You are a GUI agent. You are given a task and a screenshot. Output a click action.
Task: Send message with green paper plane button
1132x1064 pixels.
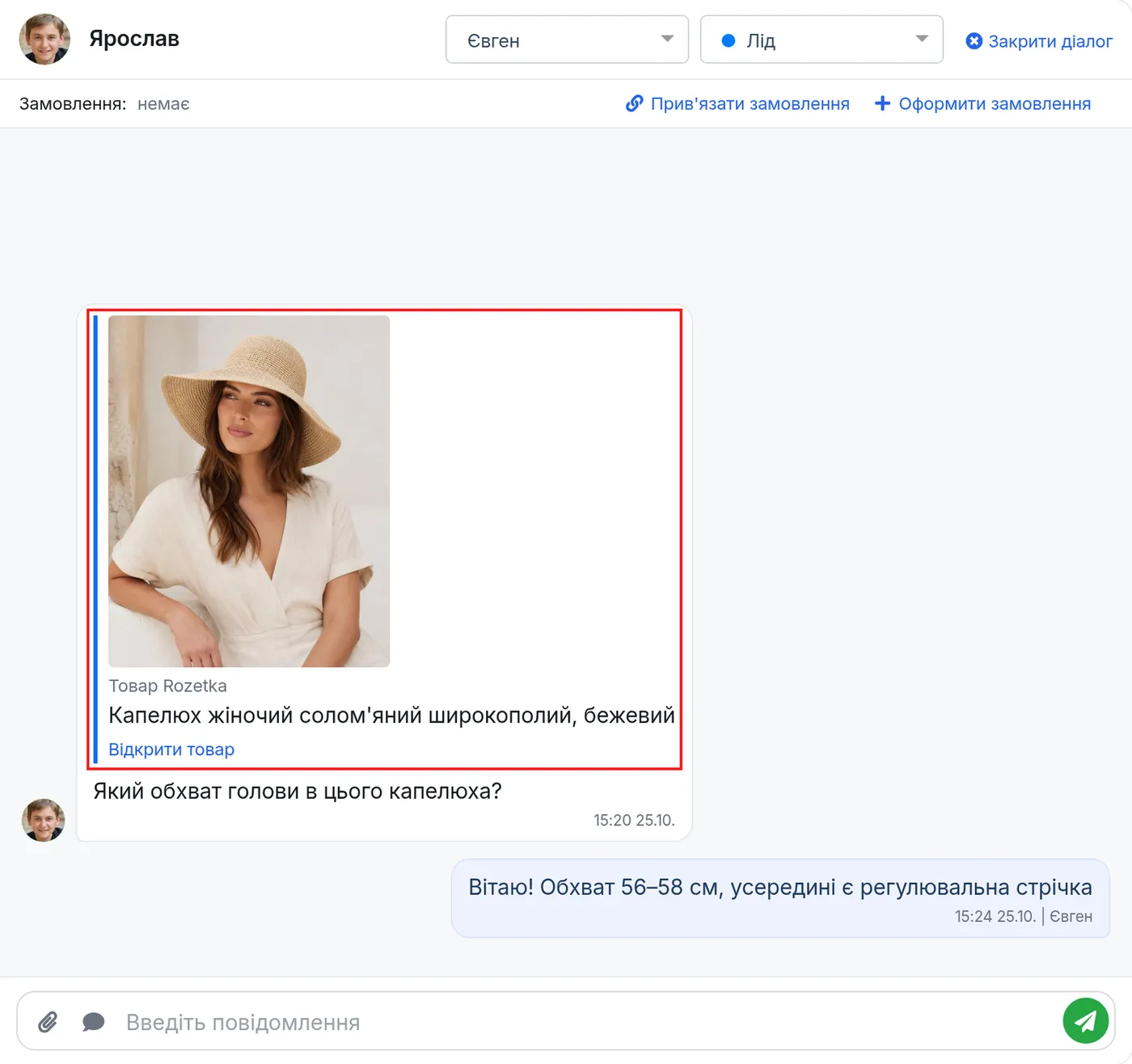1085,1021
